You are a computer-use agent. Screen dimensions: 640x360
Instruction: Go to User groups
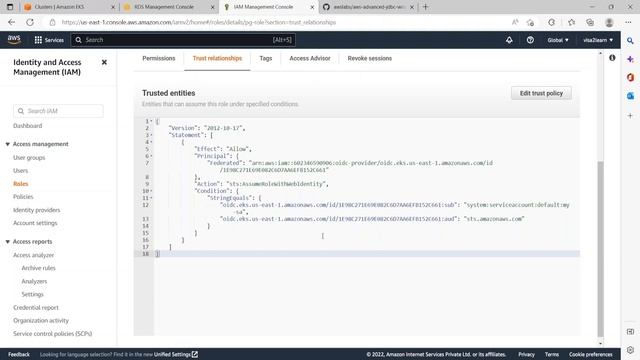pos(29,158)
